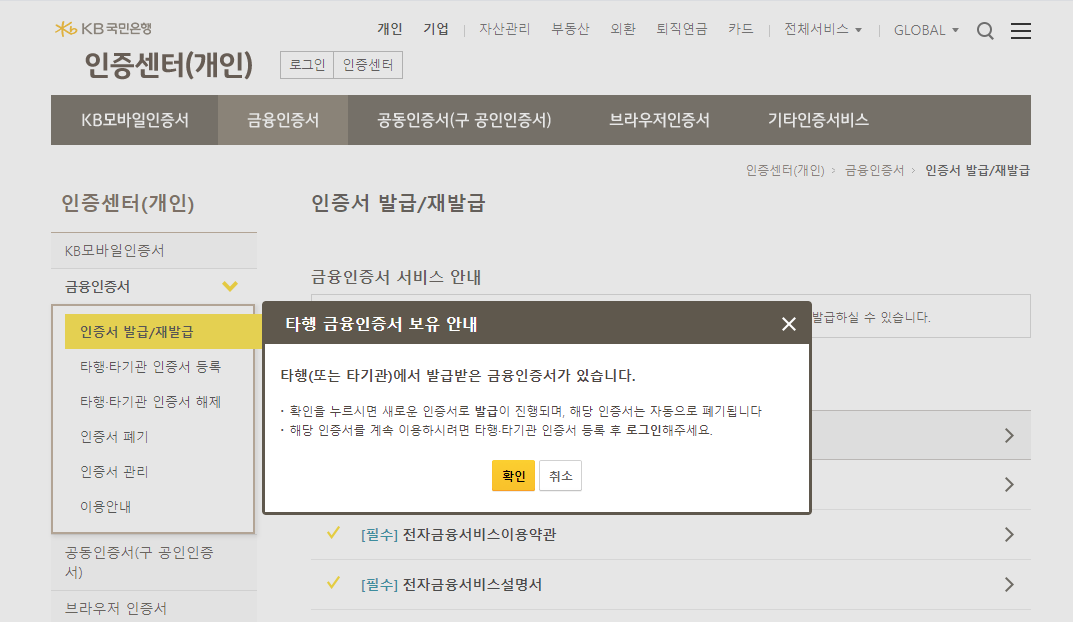Click the 인증센터(개인) page title
The image size is (1073, 622).
[x=169, y=65]
